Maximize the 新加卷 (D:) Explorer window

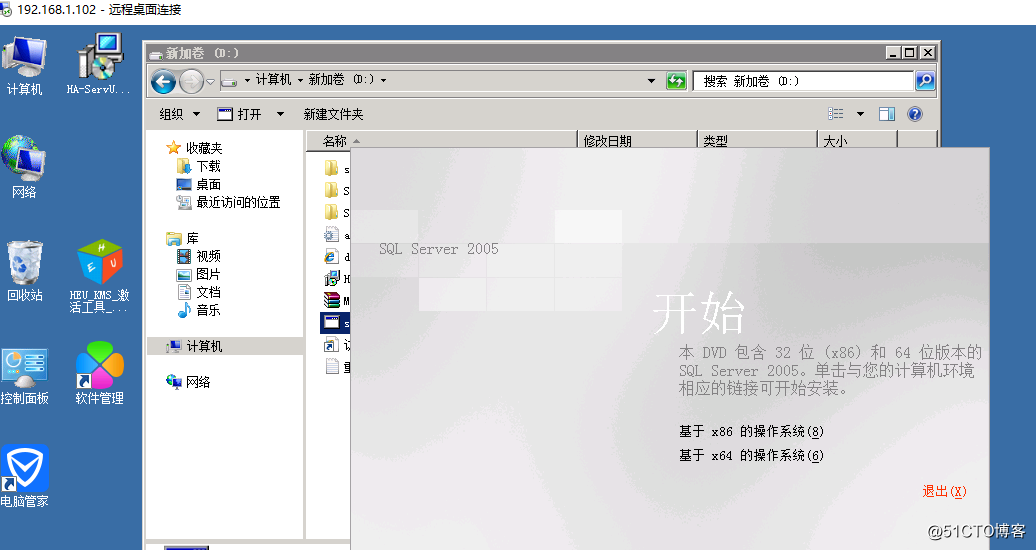(x=910, y=53)
